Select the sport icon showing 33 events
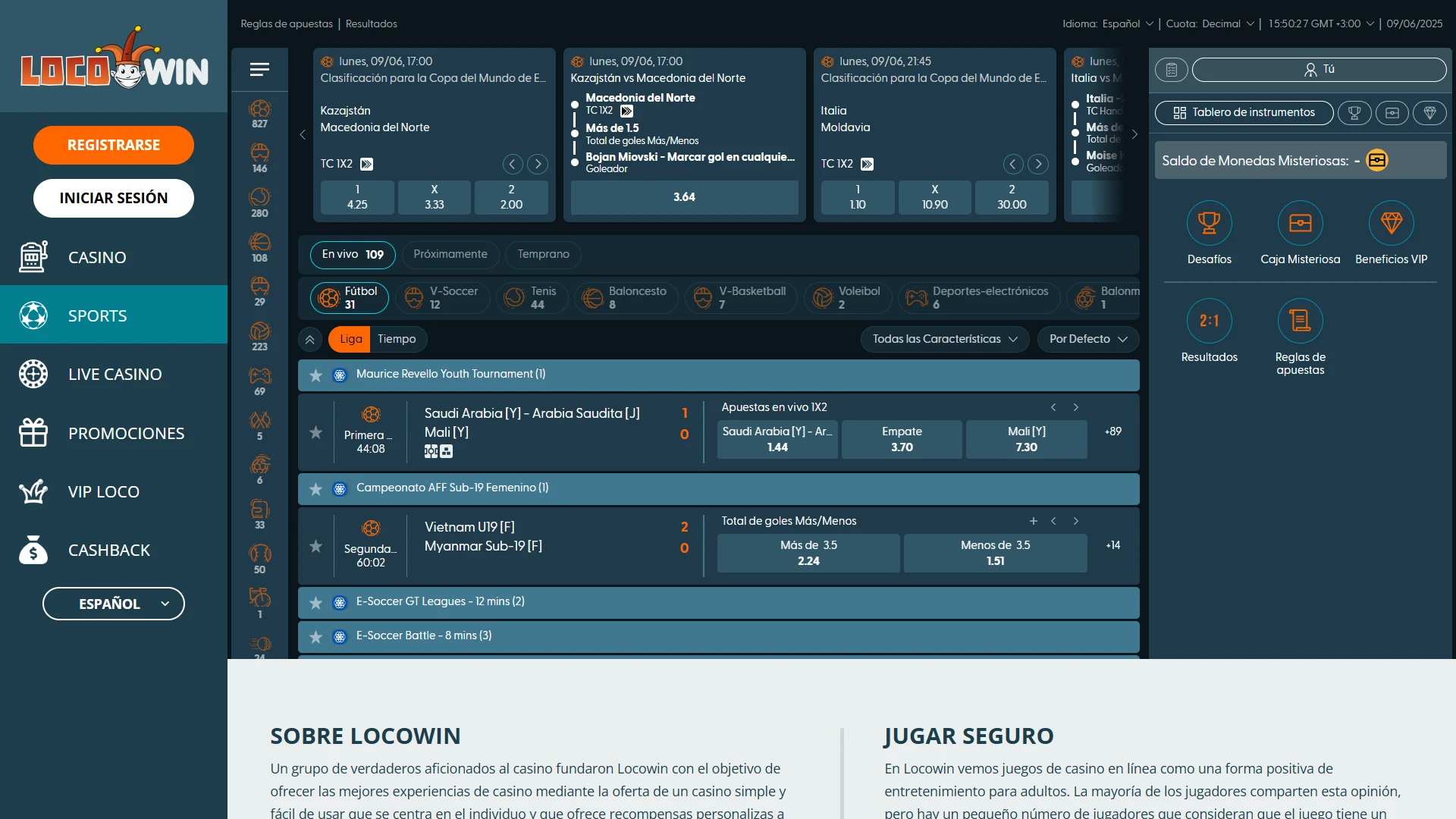Screen dimensions: 1456x819 (259, 515)
